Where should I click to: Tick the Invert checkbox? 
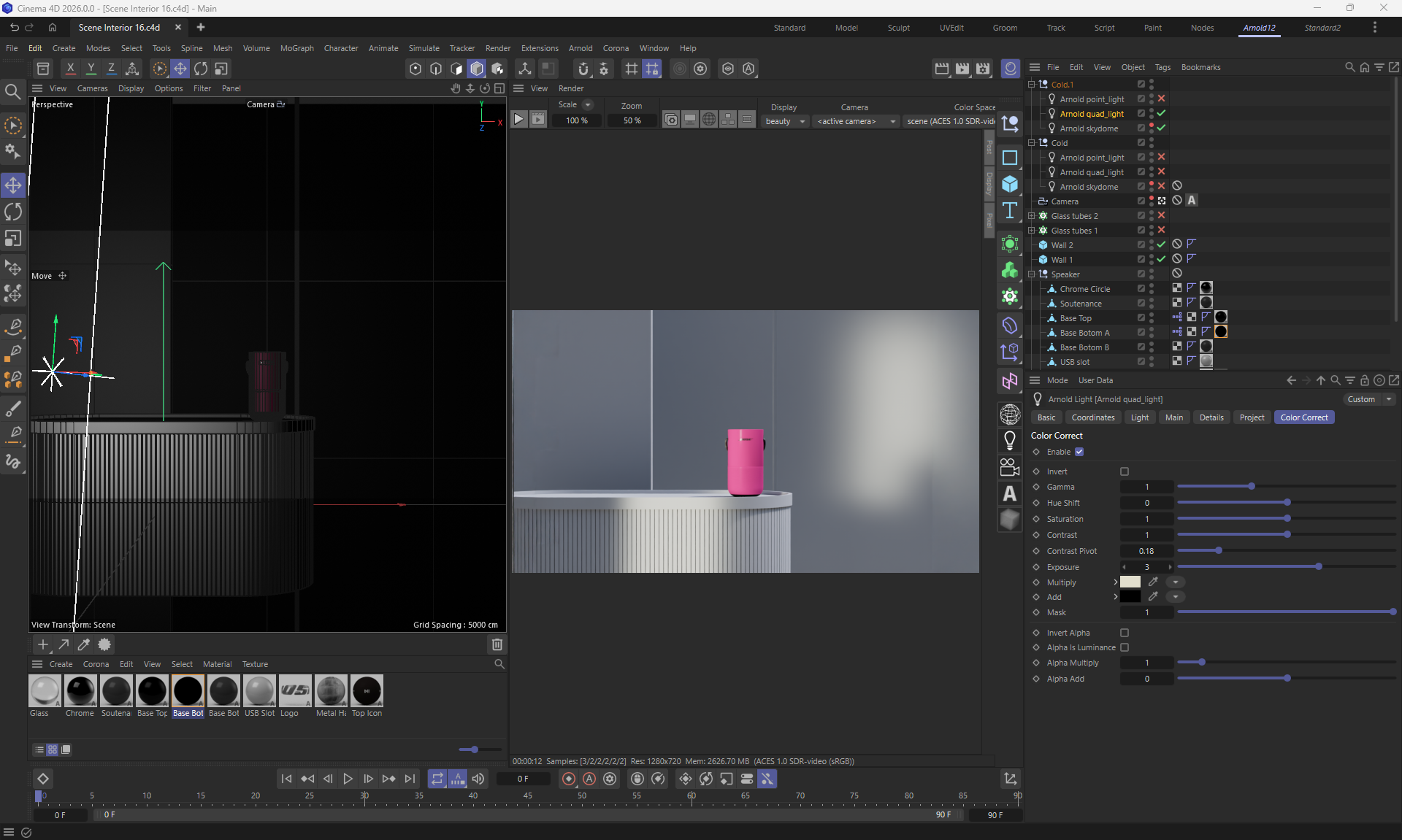1125,471
